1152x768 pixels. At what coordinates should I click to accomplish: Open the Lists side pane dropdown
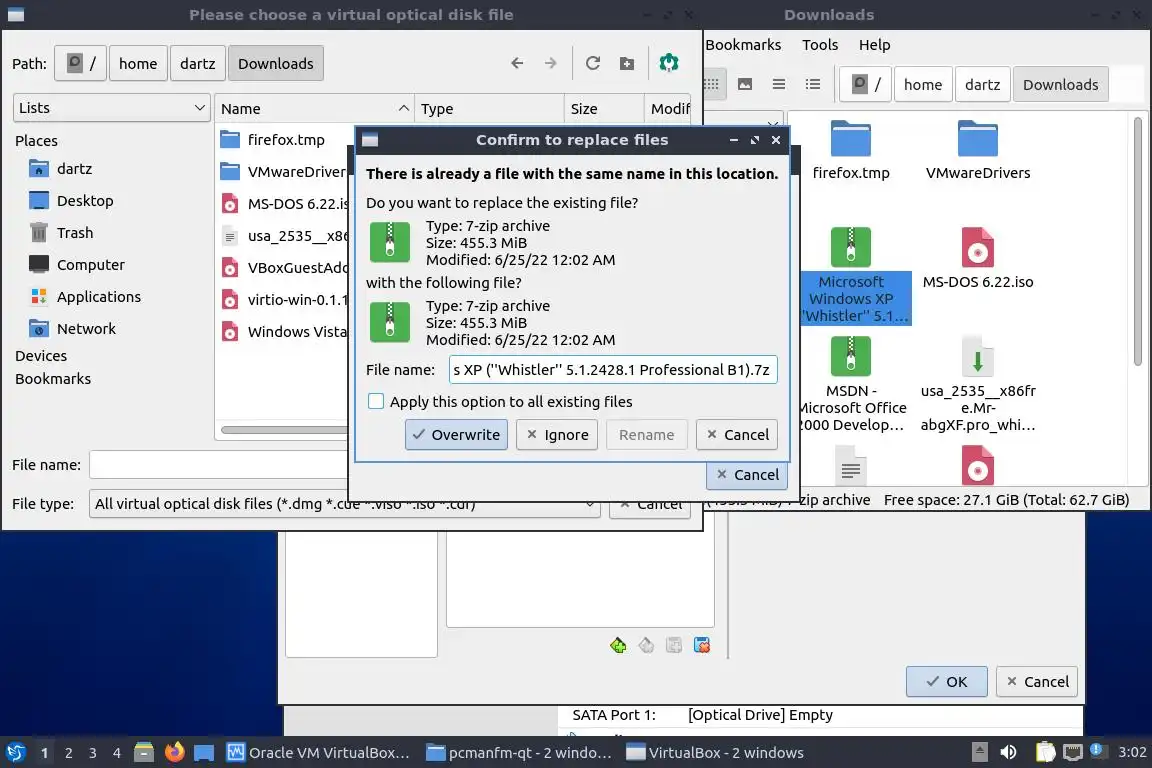[112, 108]
